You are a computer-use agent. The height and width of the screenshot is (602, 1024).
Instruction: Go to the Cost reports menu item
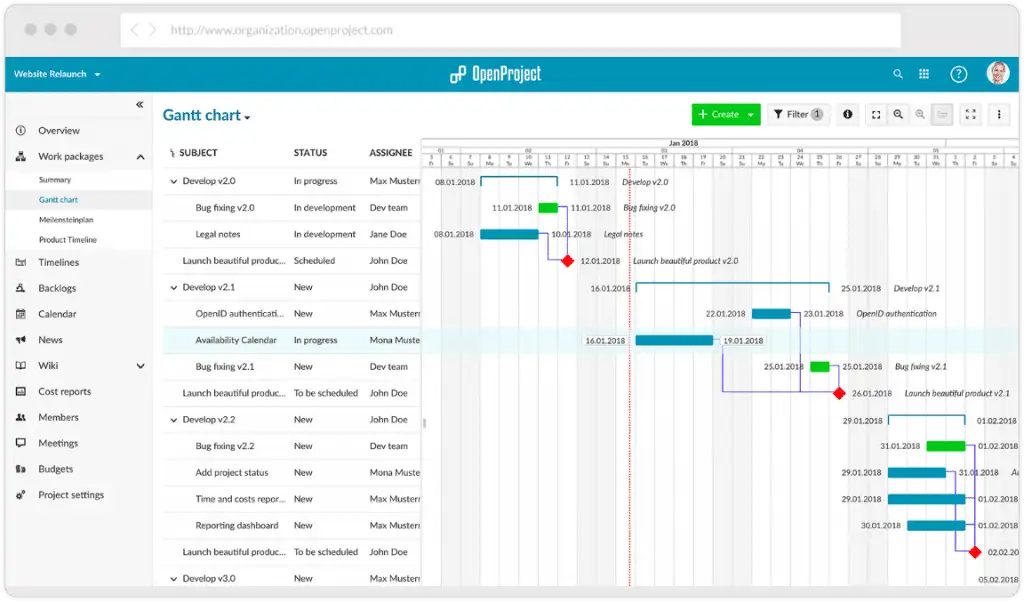pyautogui.click(x=65, y=391)
